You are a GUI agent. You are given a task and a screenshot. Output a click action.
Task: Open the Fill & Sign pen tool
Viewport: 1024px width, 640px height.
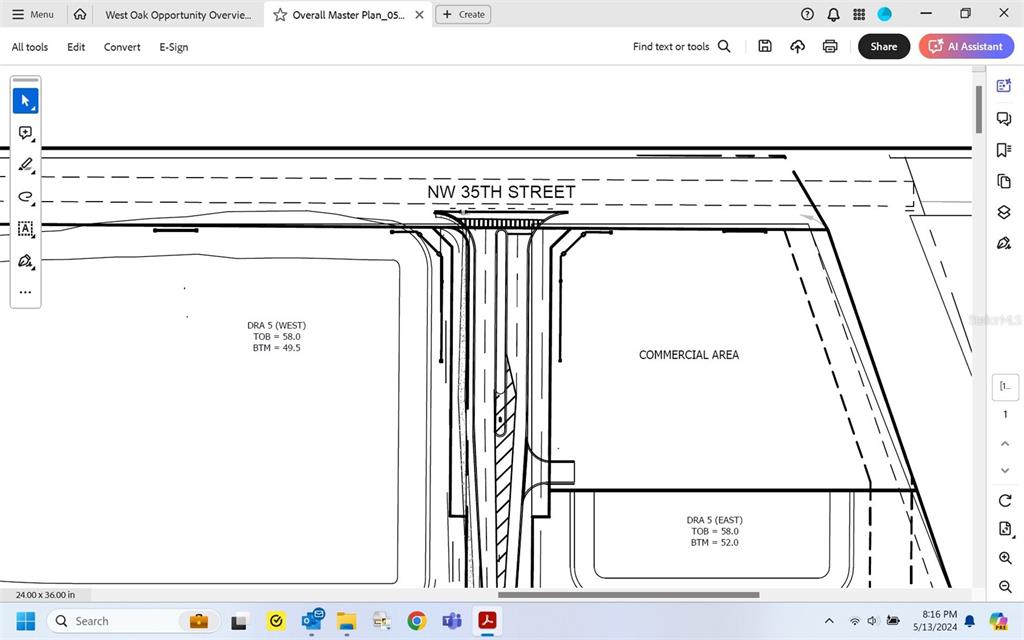[25, 261]
